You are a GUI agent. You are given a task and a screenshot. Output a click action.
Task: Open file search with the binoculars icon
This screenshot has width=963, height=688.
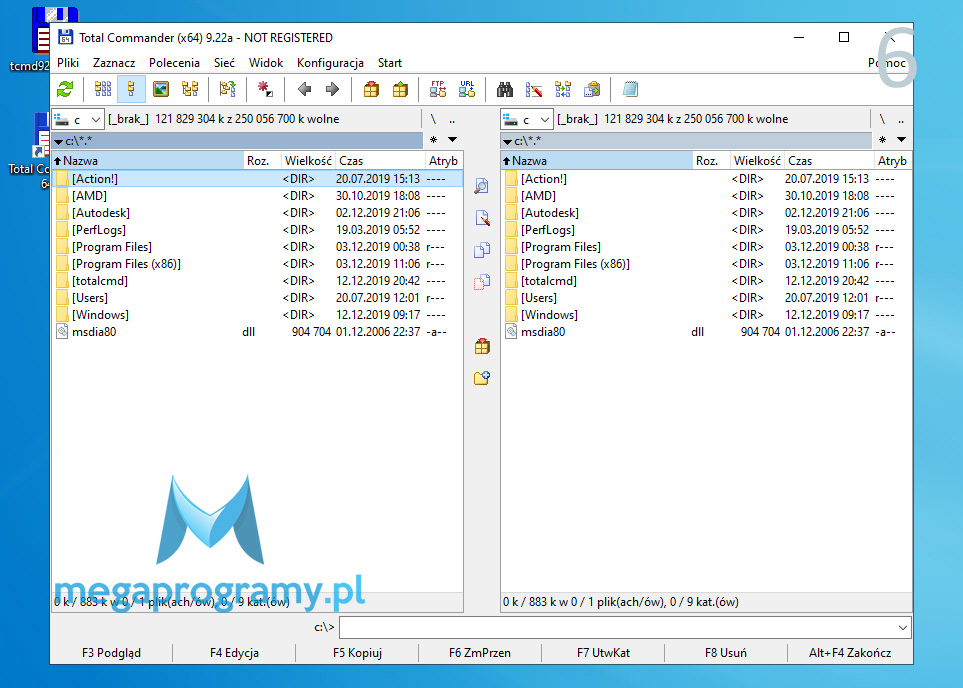[x=505, y=90]
